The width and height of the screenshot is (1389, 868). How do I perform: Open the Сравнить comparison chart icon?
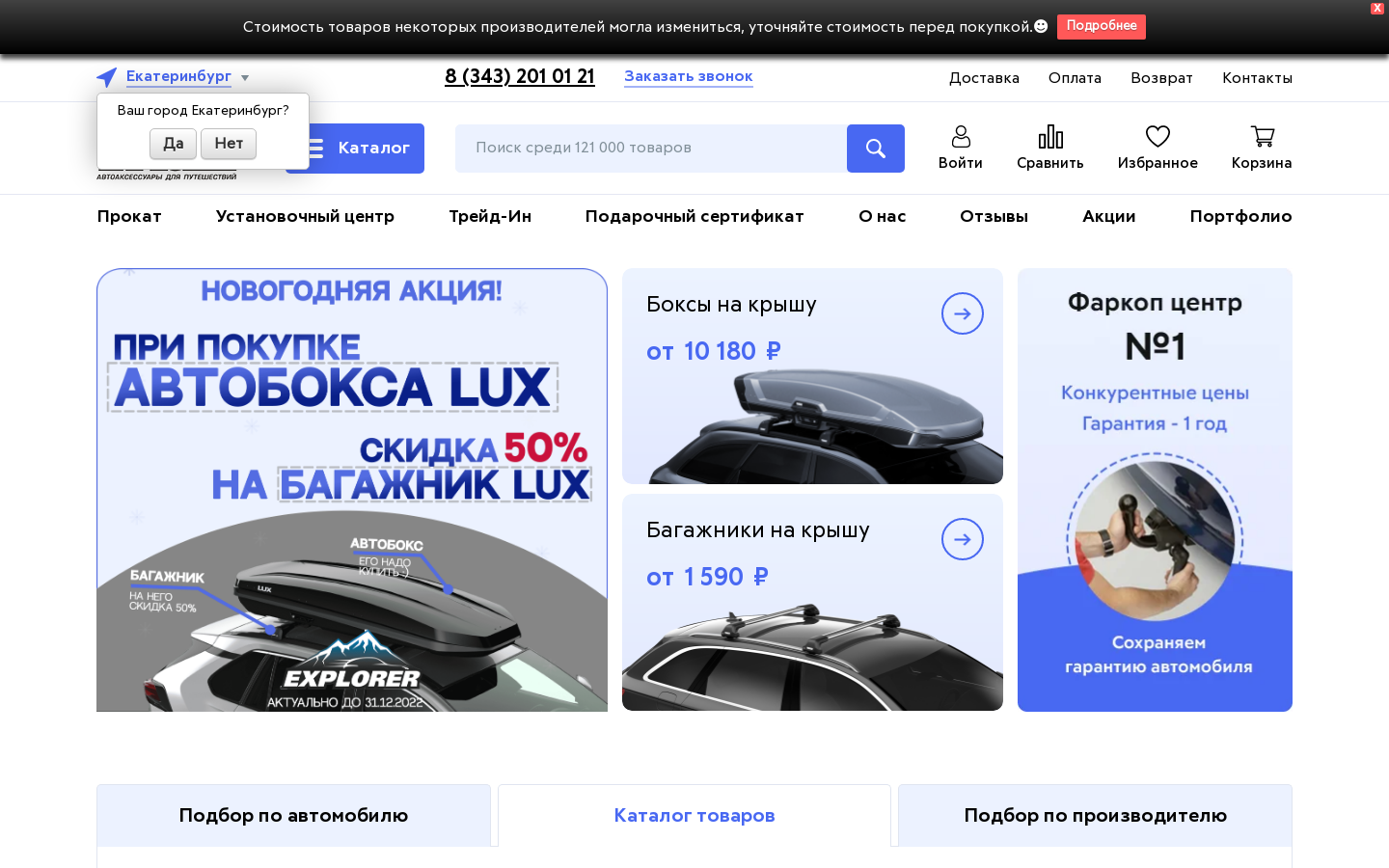[x=1050, y=136]
